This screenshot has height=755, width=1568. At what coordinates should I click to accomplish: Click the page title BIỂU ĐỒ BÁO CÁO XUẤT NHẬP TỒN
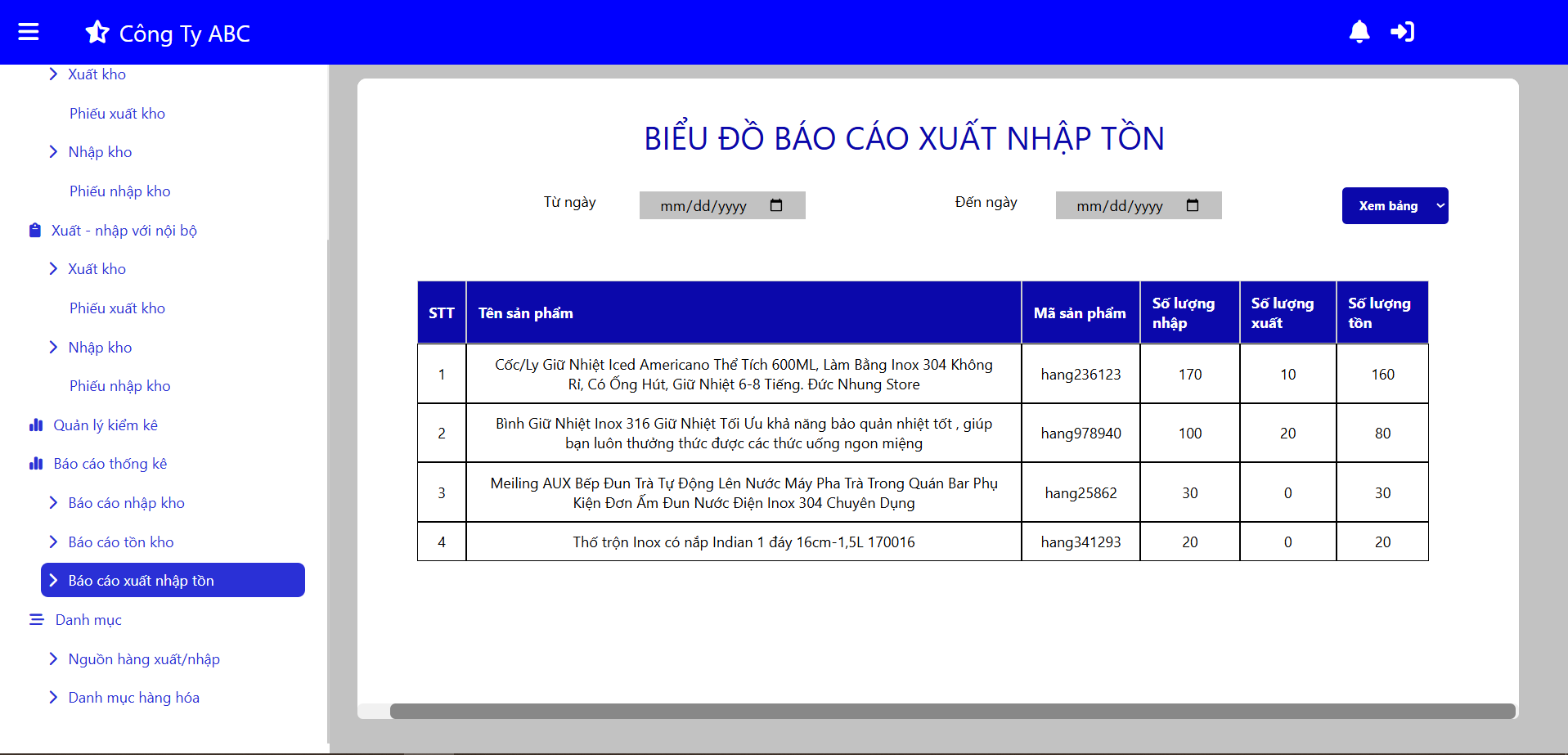[904, 138]
